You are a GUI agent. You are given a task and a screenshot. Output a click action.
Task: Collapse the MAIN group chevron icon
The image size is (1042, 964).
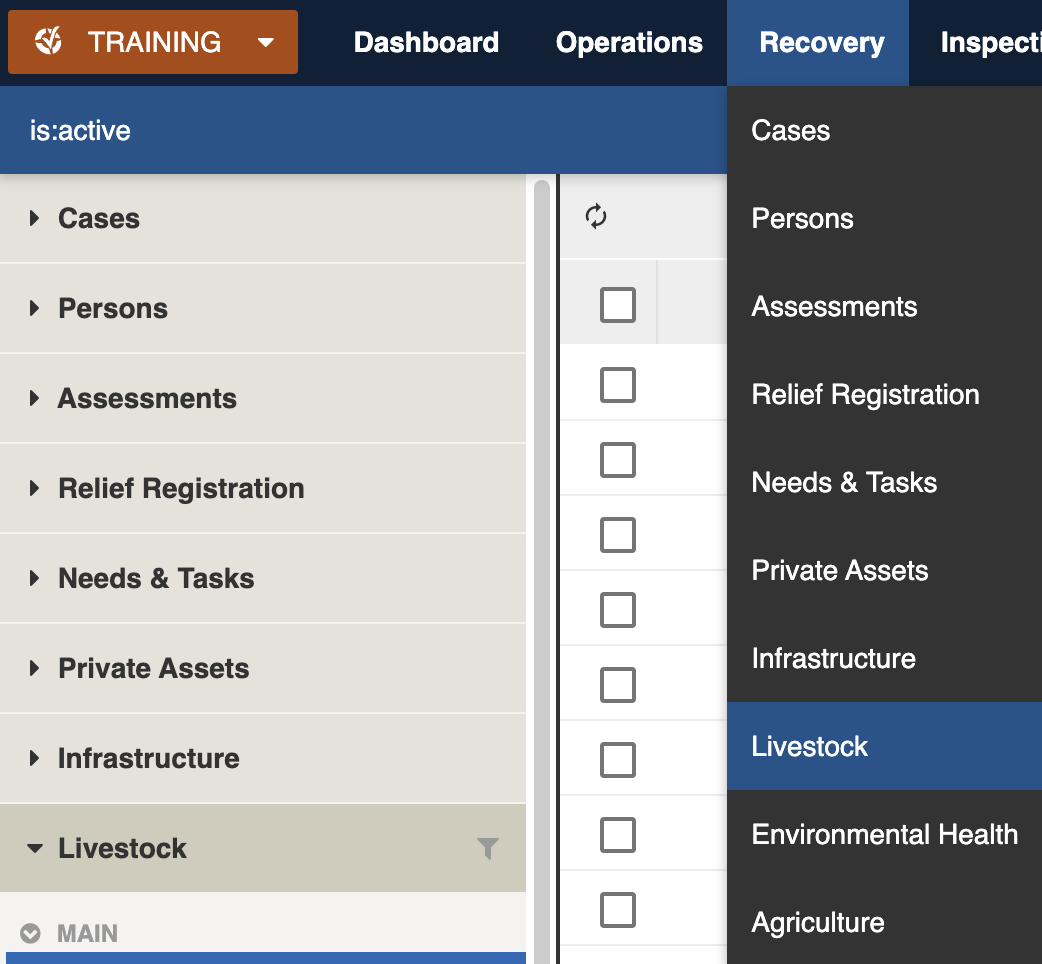[31, 934]
